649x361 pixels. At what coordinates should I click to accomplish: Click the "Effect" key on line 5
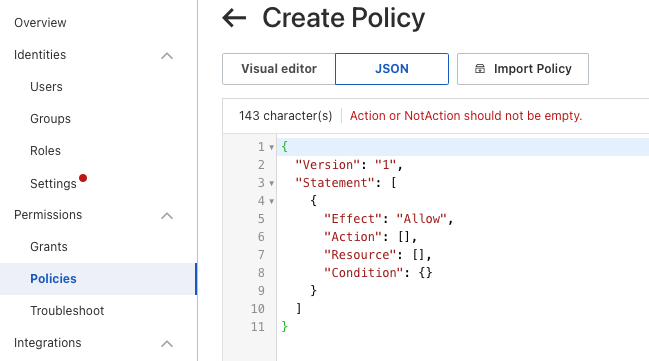pos(353,219)
